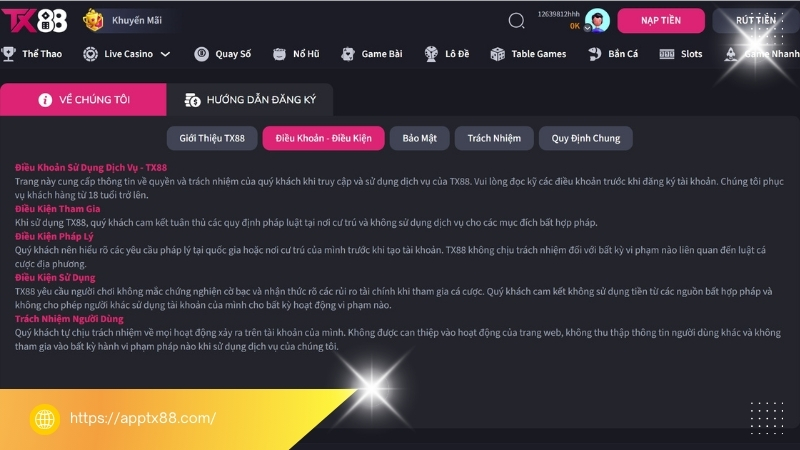Click the user avatar icon
Image resolution: width=800 pixels, height=450 pixels.
[x=597, y=20]
